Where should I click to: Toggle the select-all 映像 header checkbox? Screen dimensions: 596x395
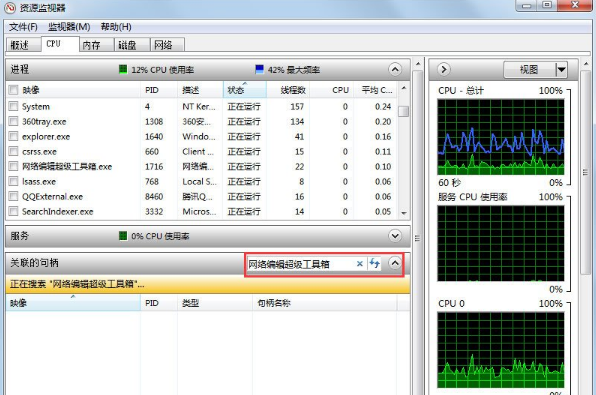click(x=13, y=90)
